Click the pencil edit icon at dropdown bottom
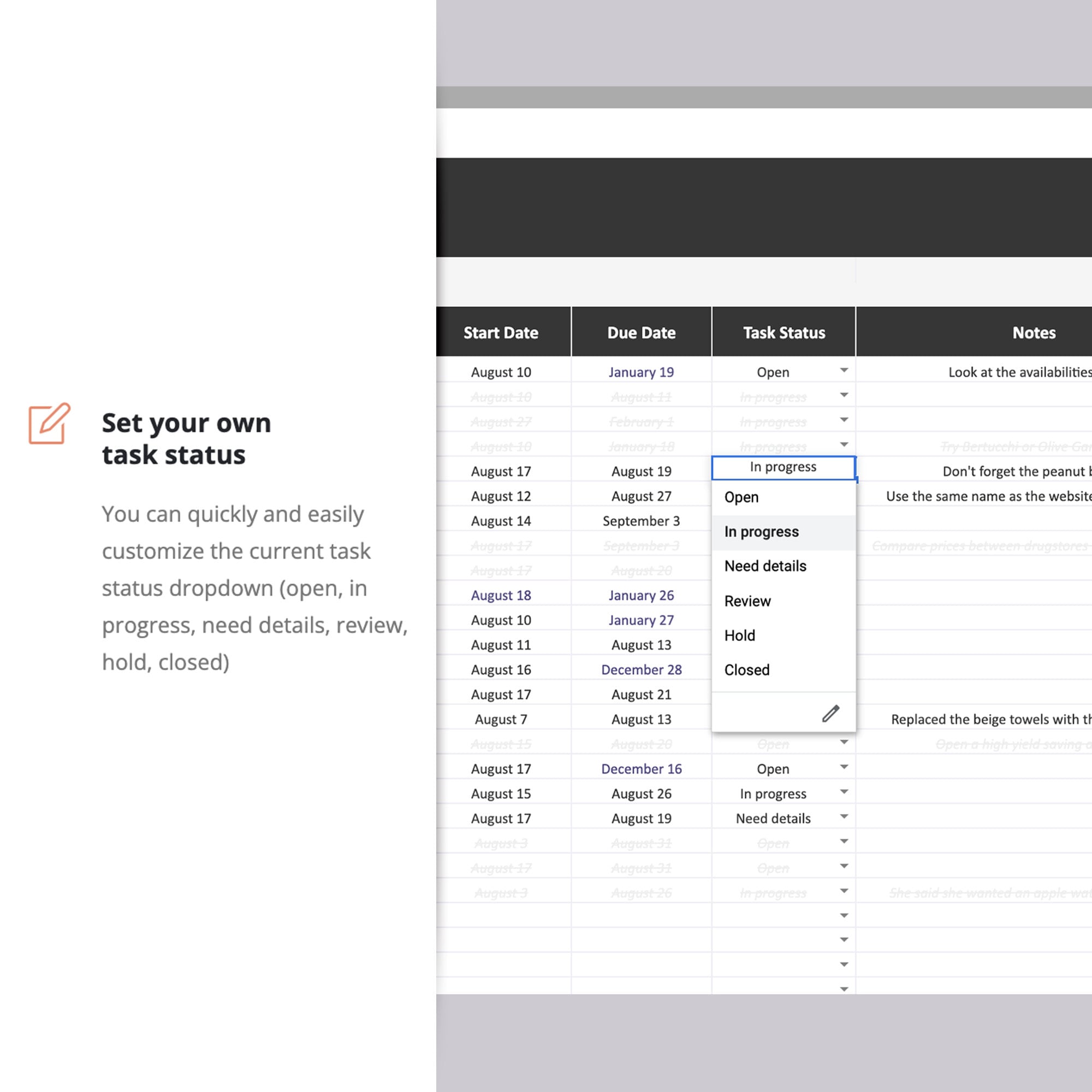This screenshot has width=1092, height=1092. [831, 713]
